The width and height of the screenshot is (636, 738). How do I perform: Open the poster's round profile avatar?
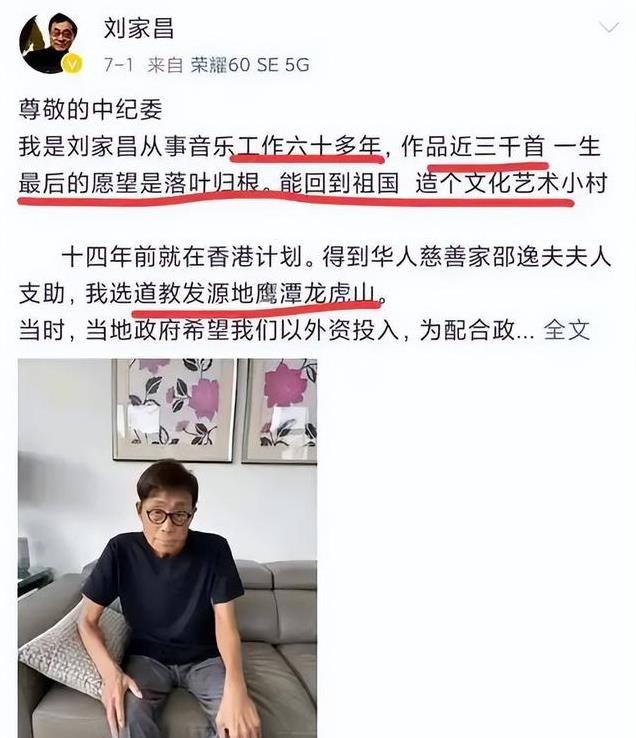(x=49, y=44)
